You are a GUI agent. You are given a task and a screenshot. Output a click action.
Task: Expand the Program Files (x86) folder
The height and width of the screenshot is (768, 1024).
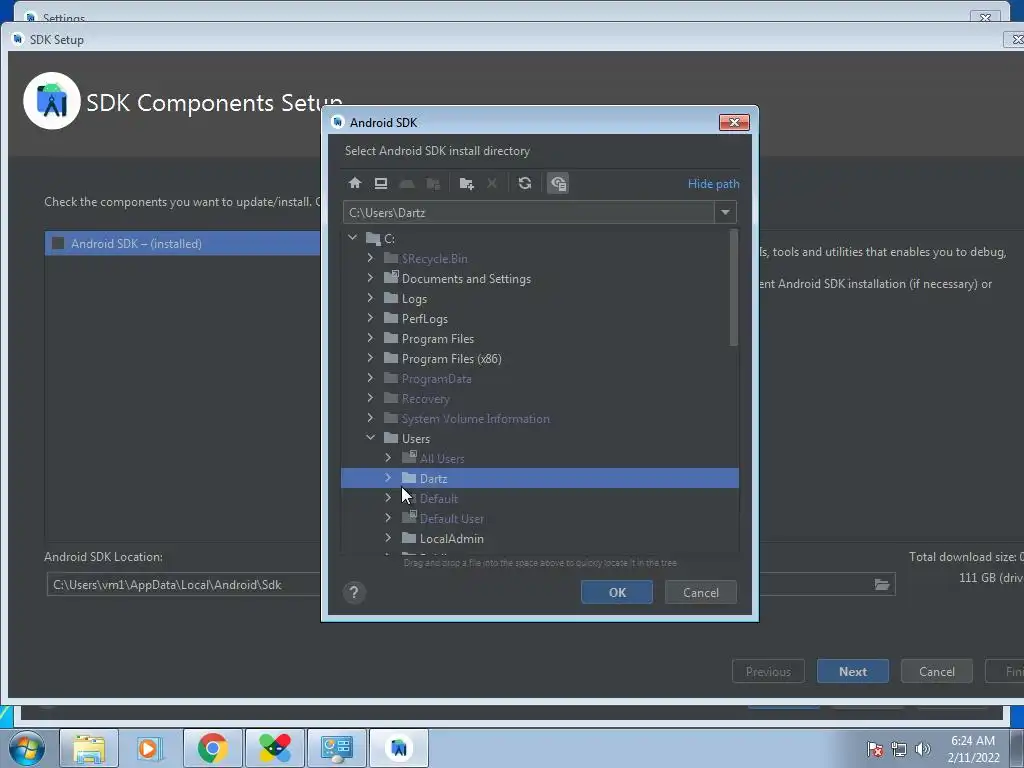(x=370, y=358)
